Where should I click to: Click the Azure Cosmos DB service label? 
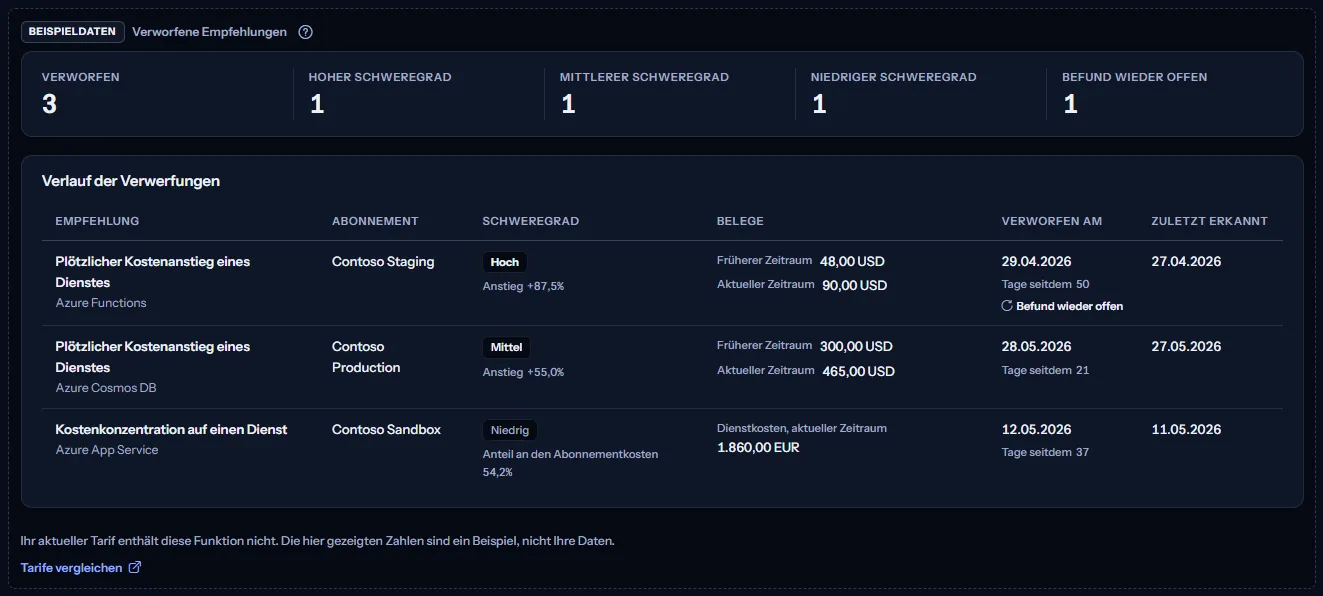click(106, 388)
